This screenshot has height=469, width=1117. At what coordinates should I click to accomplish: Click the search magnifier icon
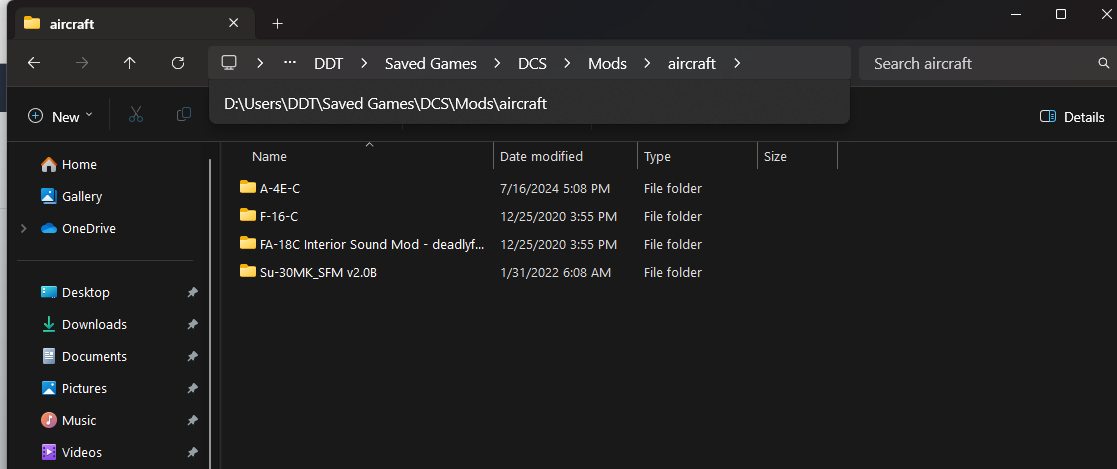[1103, 63]
